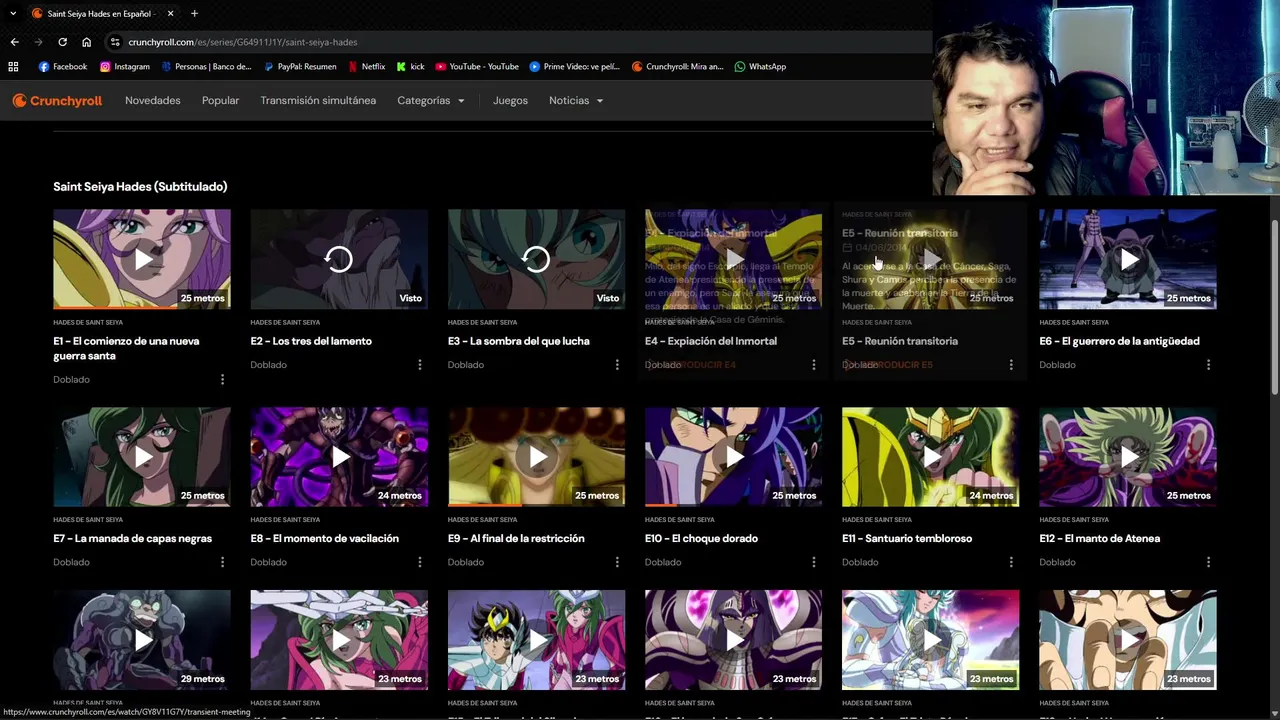Open more options for E4
This screenshot has height=720, width=1280.
pos(814,365)
